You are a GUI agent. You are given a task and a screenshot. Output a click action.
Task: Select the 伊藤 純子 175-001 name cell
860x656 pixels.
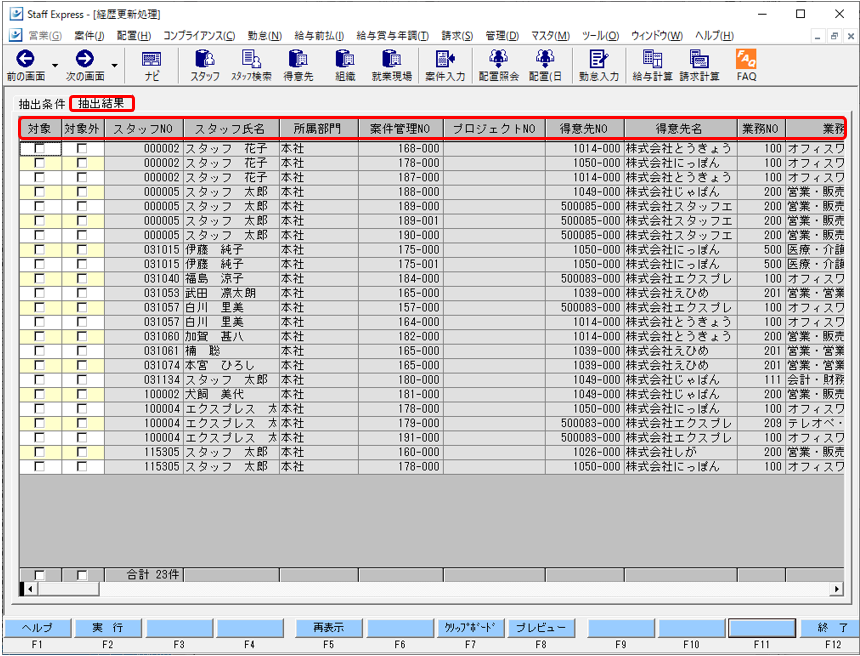[231, 264]
